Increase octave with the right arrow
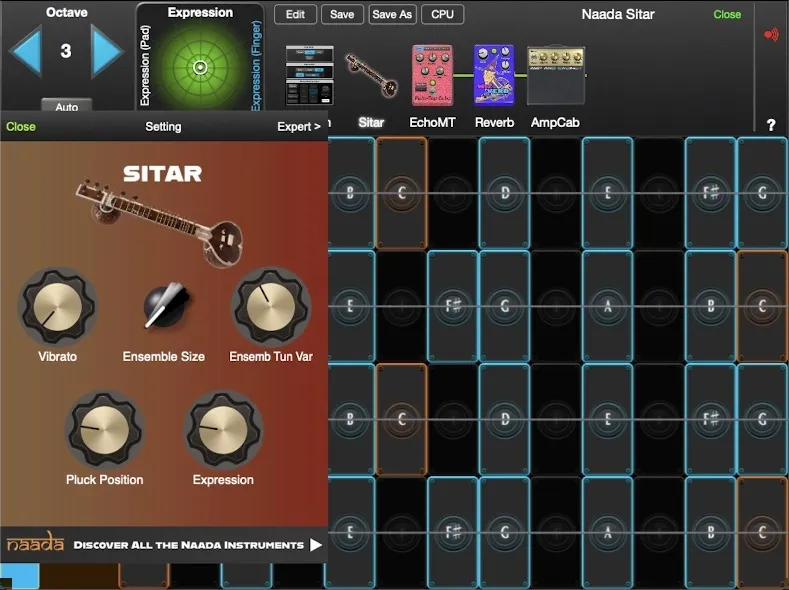 click(x=107, y=51)
